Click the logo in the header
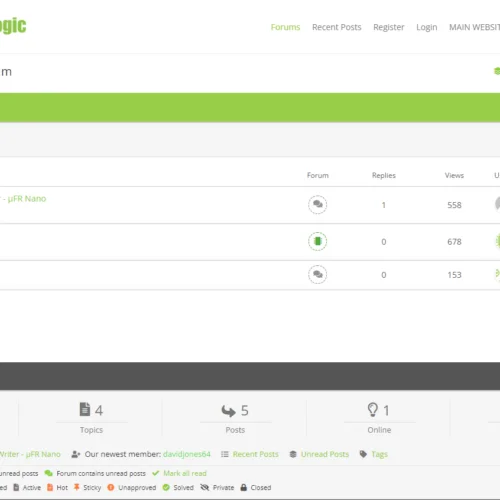Viewport: 500px width, 500px height. (13, 25)
